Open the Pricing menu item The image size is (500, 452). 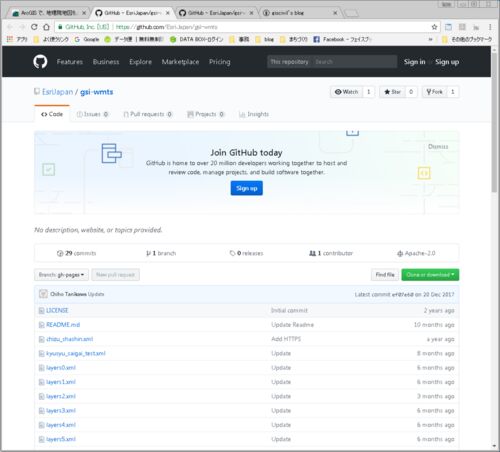click(x=220, y=62)
